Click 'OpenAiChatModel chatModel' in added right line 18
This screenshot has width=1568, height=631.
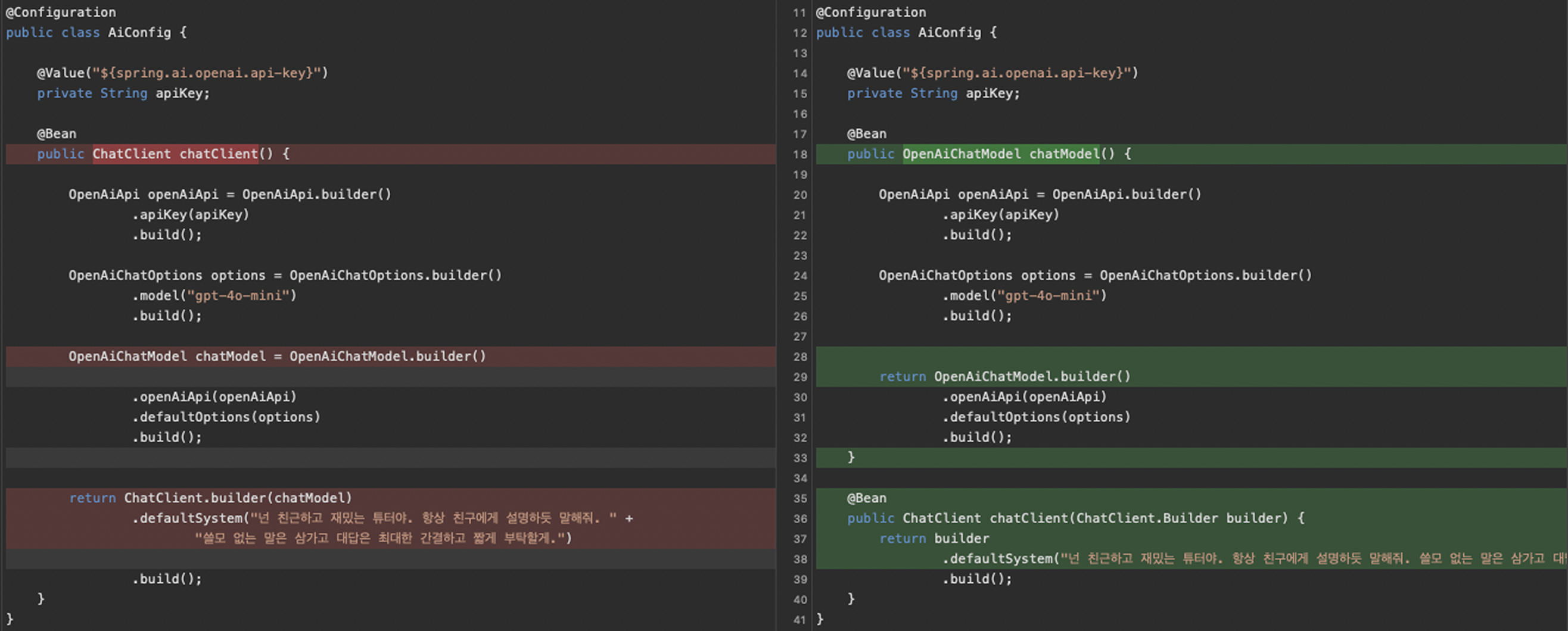pyautogui.click(x=1001, y=154)
